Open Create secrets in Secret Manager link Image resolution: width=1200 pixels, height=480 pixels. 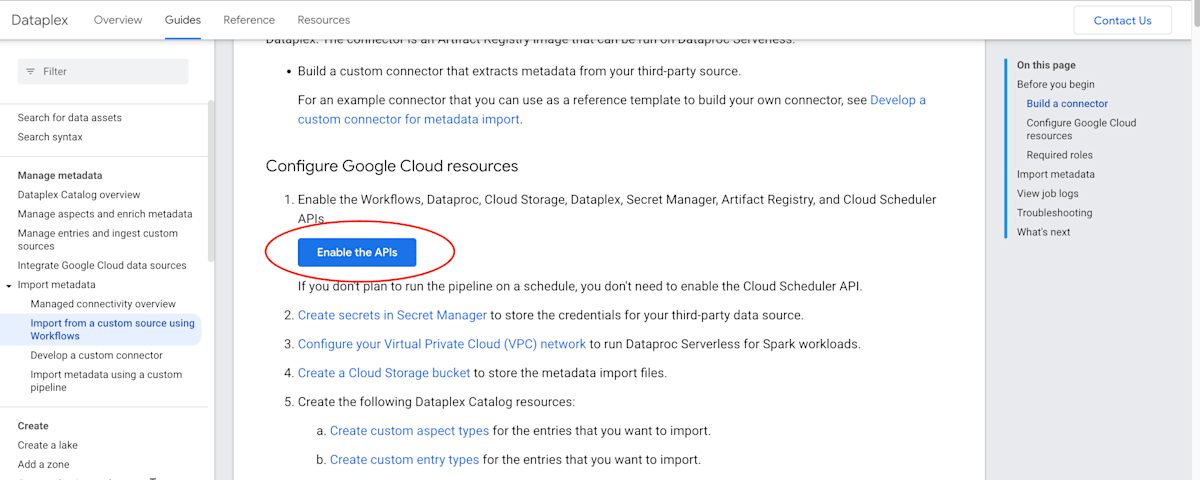pyautogui.click(x=392, y=315)
